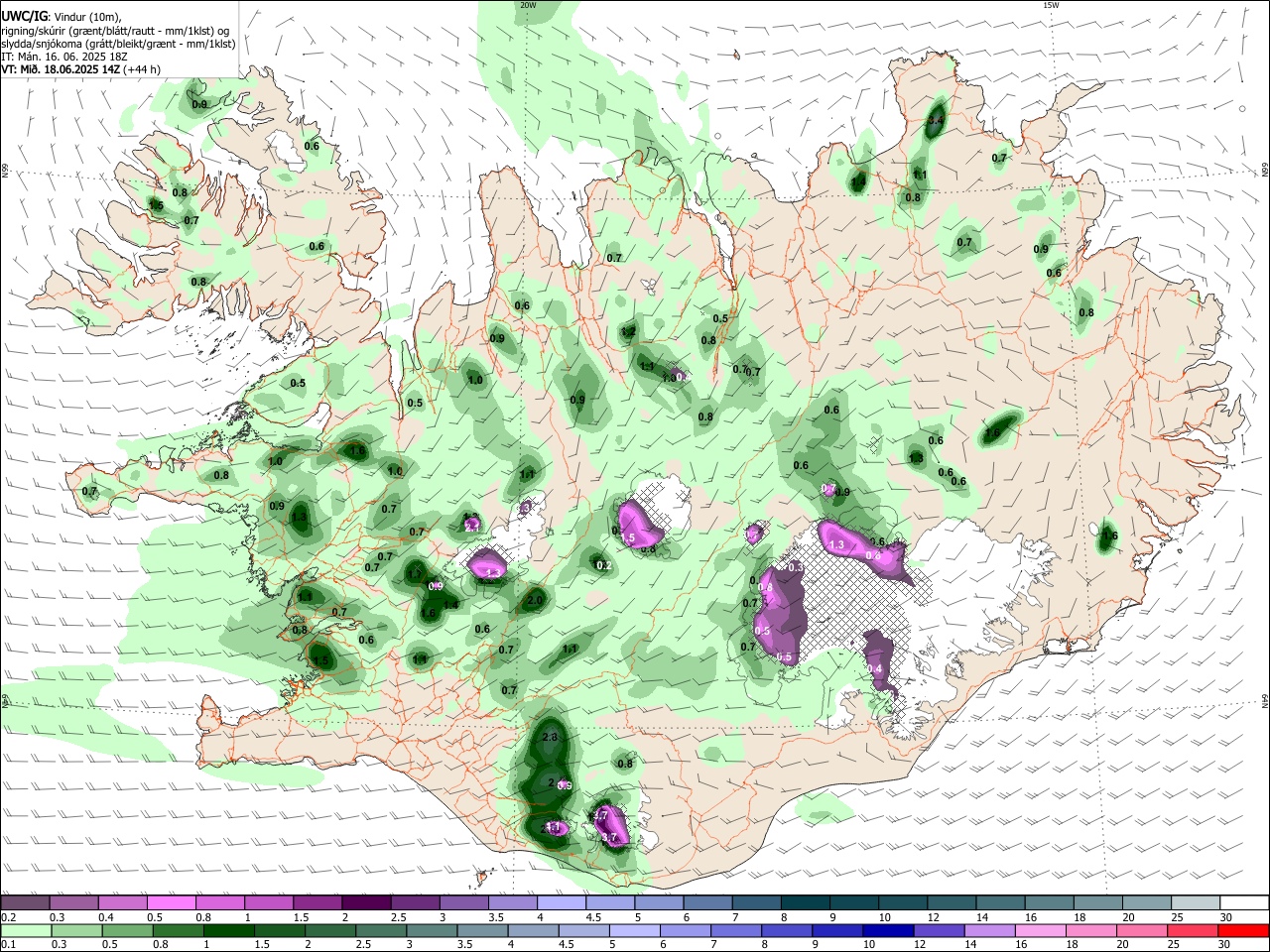Image resolution: width=1270 pixels, height=952 pixels.
Task: Select the 'rigning/skúrir' description line
Action: [115, 30]
